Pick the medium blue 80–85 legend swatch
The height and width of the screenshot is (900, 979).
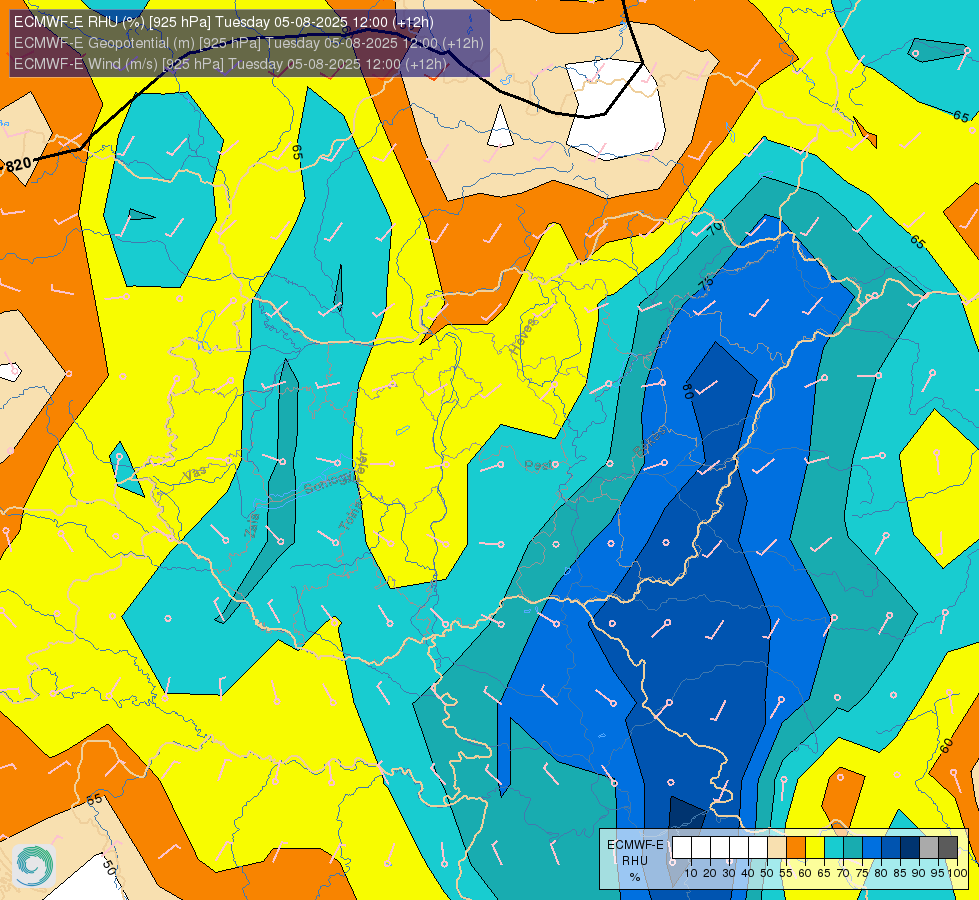point(891,848)
